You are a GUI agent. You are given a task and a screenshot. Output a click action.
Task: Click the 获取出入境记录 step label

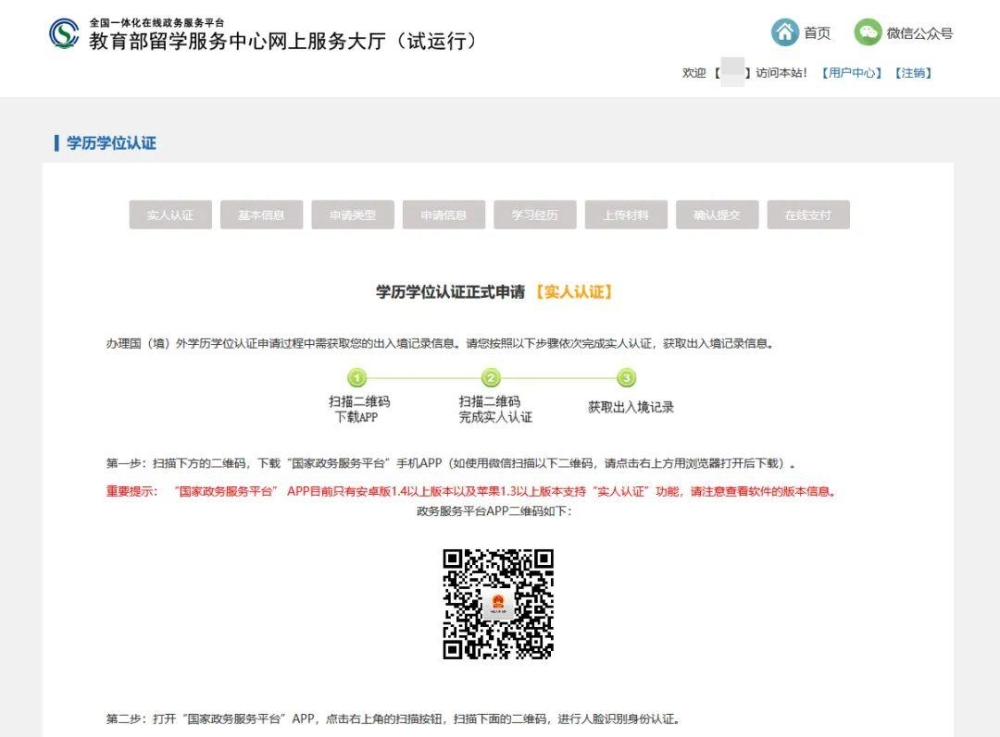[631, 407]
